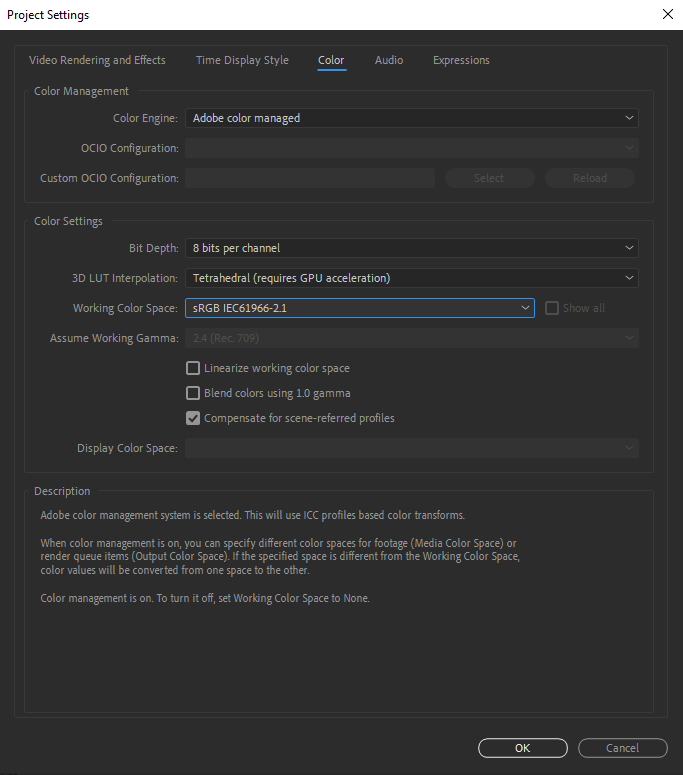Screen dimensions: 683x775
Task: Toggle Blend colors using 1.0 gamma
Action: (x=194, y=393)
